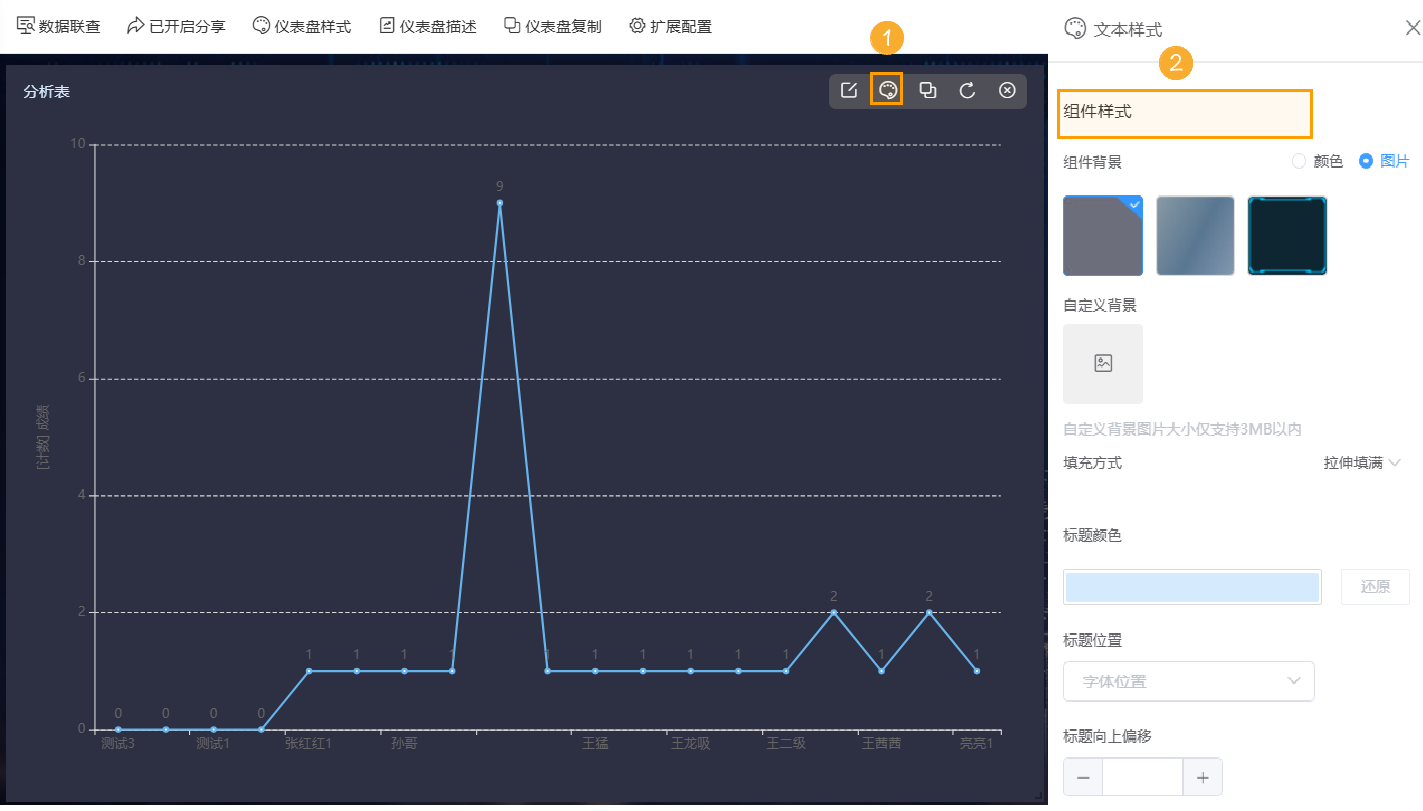Click the chart copy icon
1423x811 pixels.
[x=927, y=90]
